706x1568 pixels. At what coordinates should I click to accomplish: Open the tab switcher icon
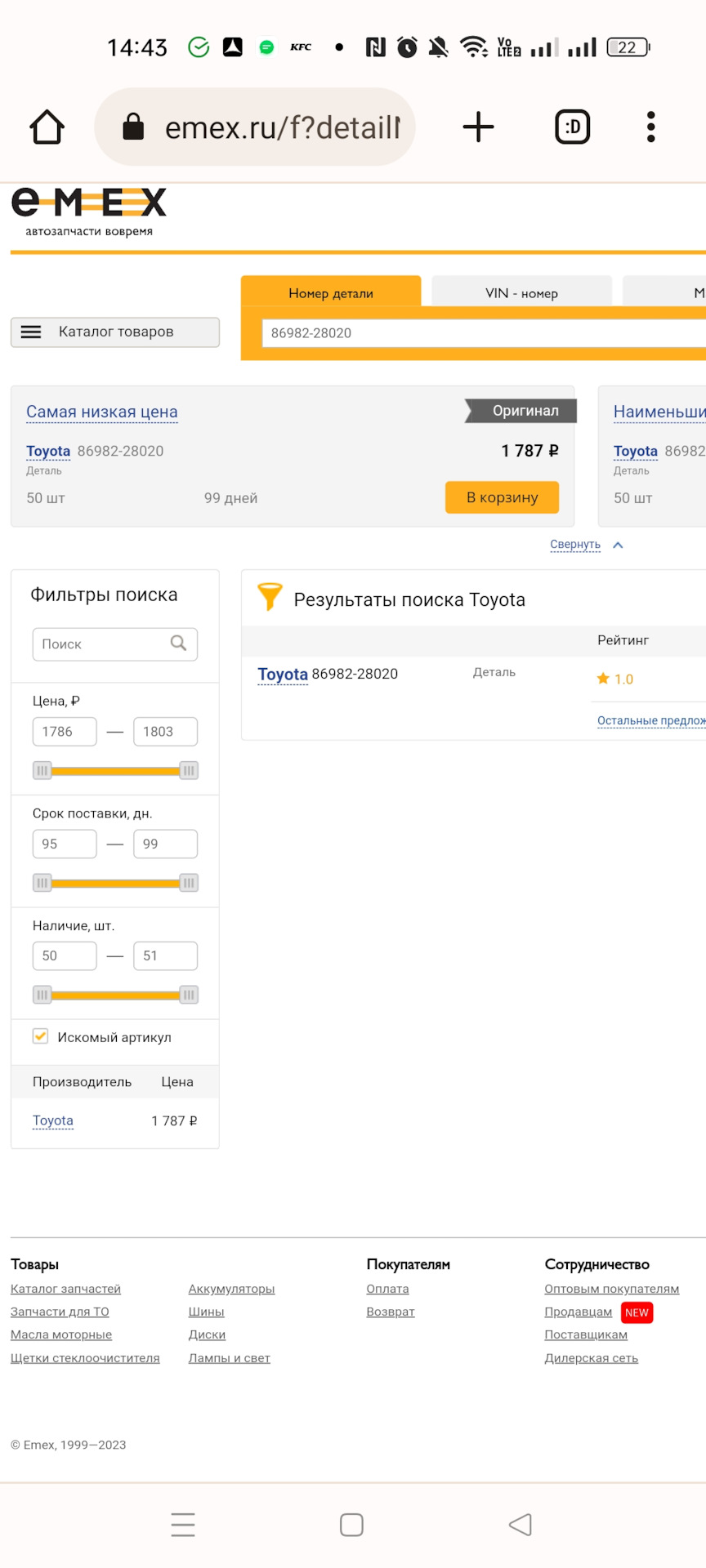572,127
